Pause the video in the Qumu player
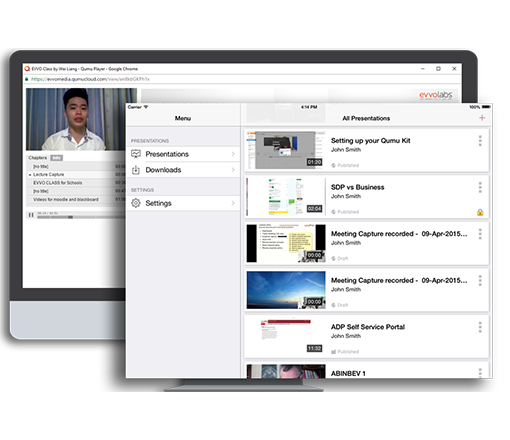510x440 pixels. [31, 215]
